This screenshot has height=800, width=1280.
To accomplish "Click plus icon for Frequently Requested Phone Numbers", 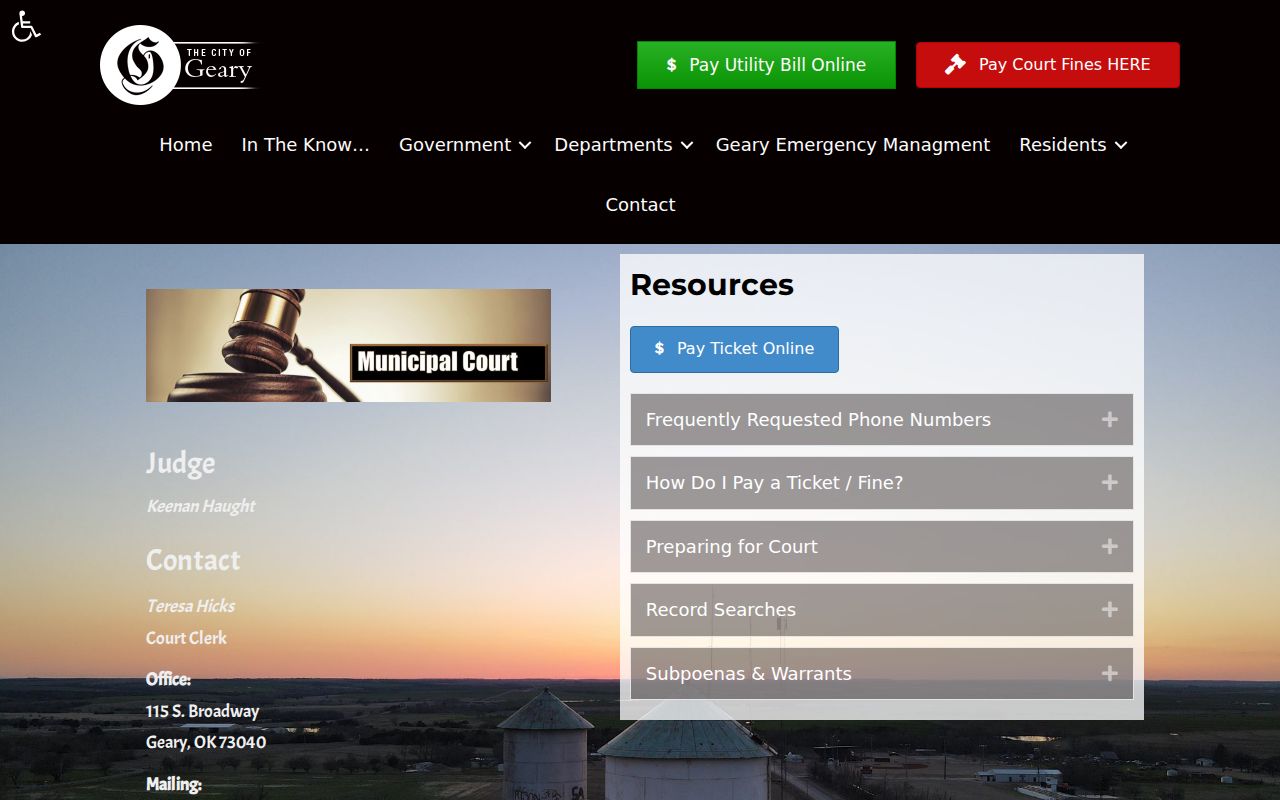I will tap(1109, 420).
